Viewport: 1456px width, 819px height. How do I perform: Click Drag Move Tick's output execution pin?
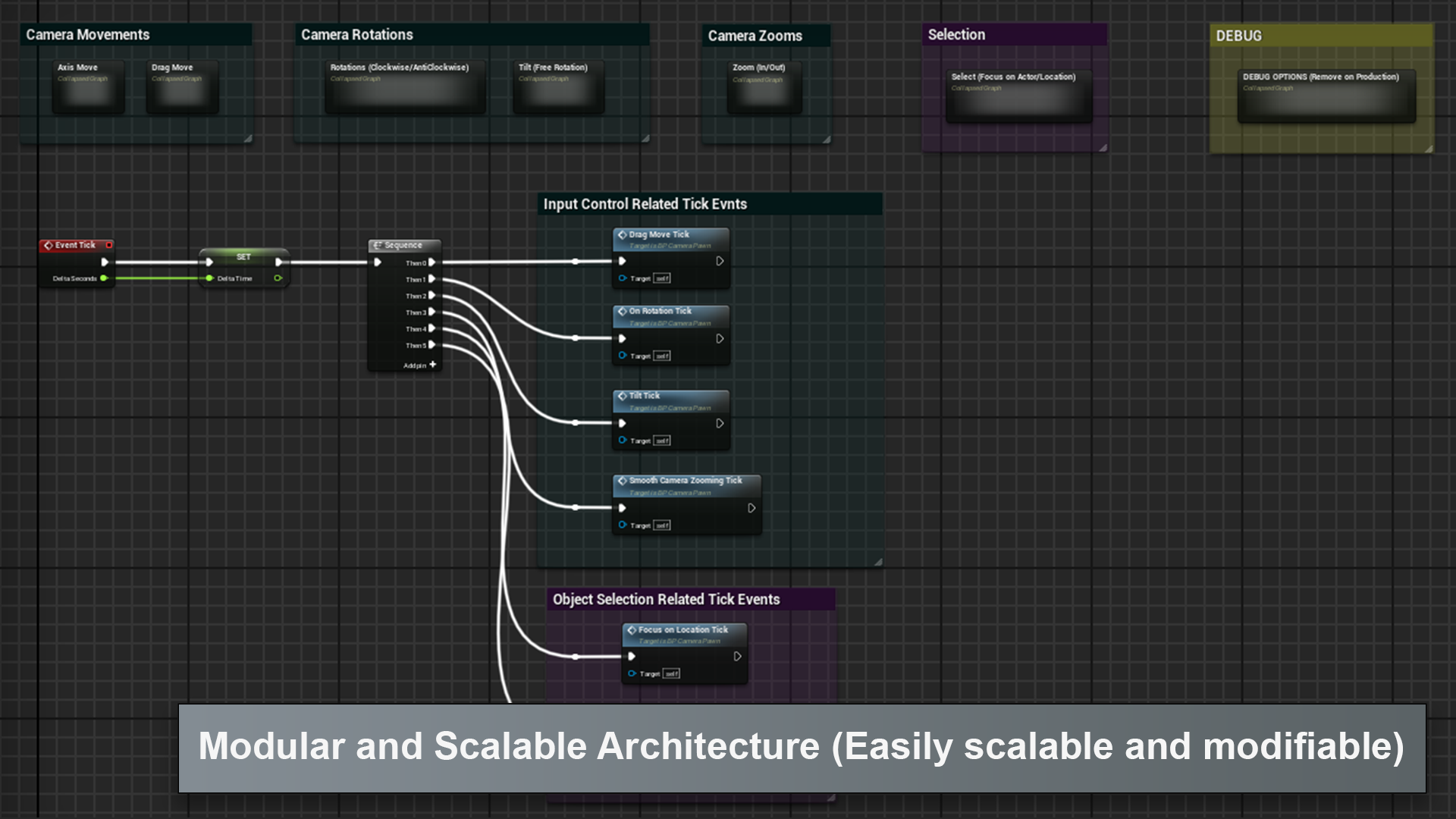point(720,261)
